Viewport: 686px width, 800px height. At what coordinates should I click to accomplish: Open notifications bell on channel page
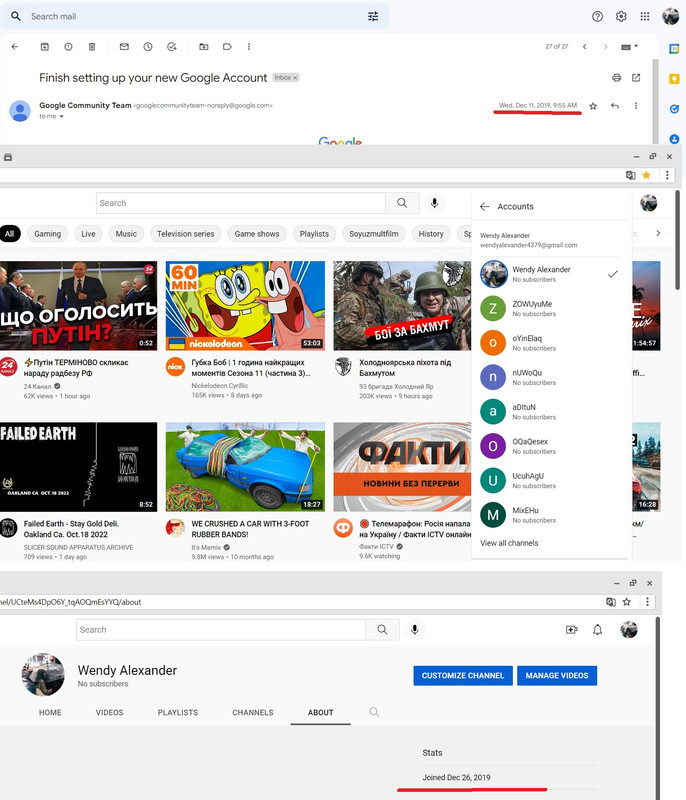pyautogui.click(x=597, y=630)
